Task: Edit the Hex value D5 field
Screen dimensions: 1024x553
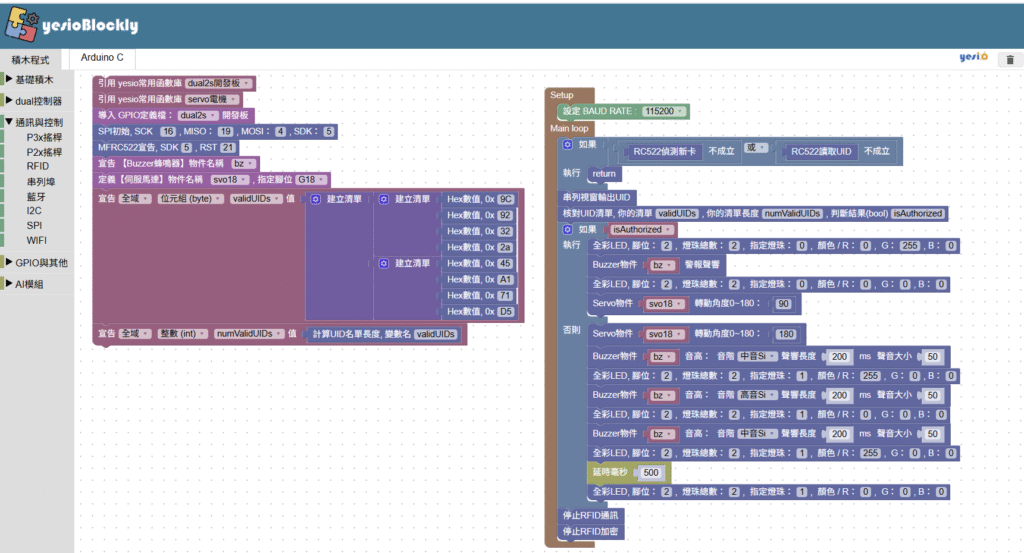Action: [x=505, y=311]
